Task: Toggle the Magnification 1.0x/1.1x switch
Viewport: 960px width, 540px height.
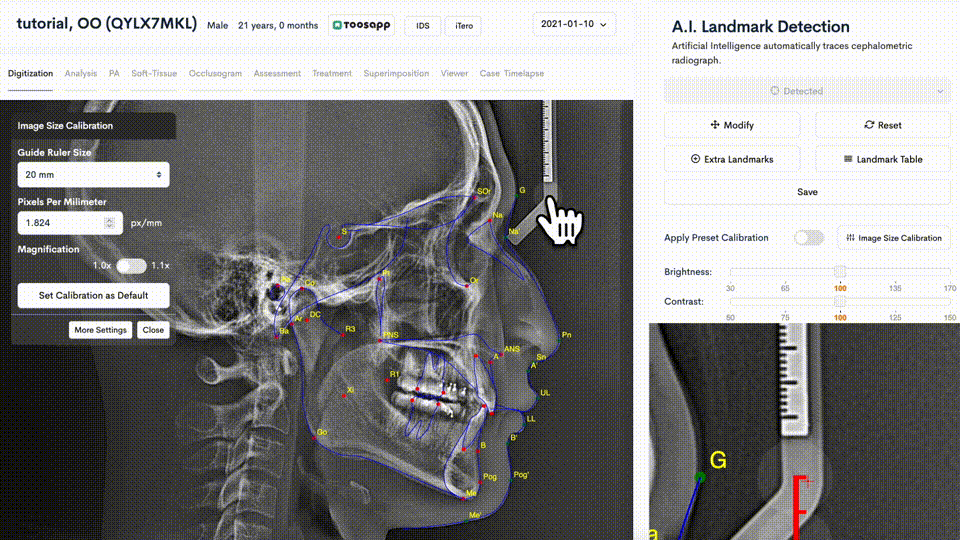Action: point(131,266)
